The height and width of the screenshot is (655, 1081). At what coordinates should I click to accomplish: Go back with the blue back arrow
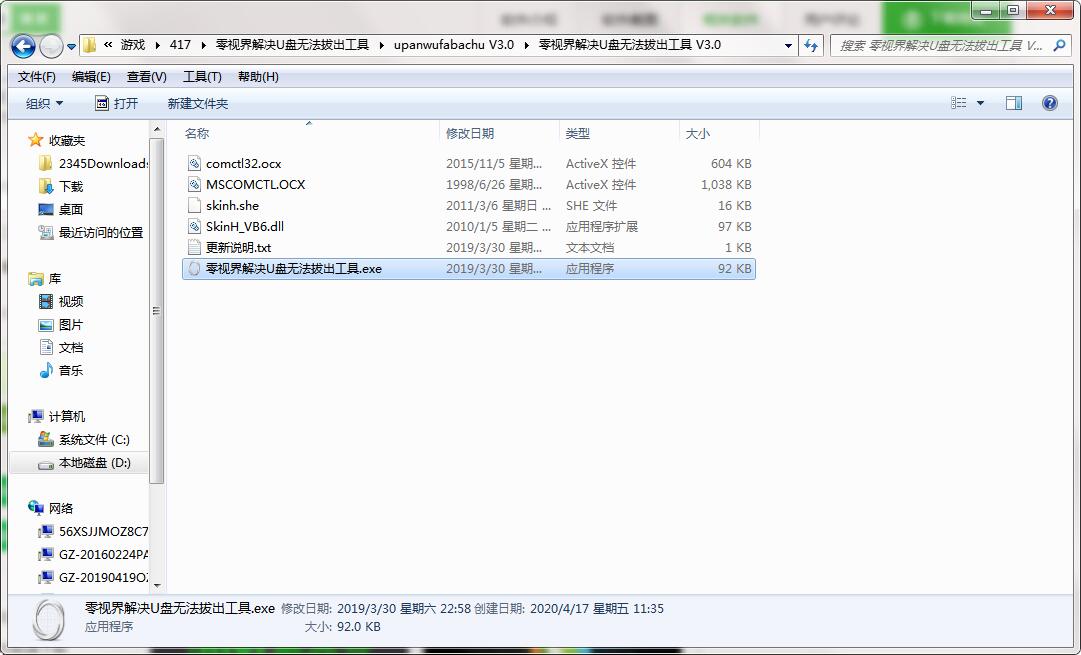click(23, 46)
